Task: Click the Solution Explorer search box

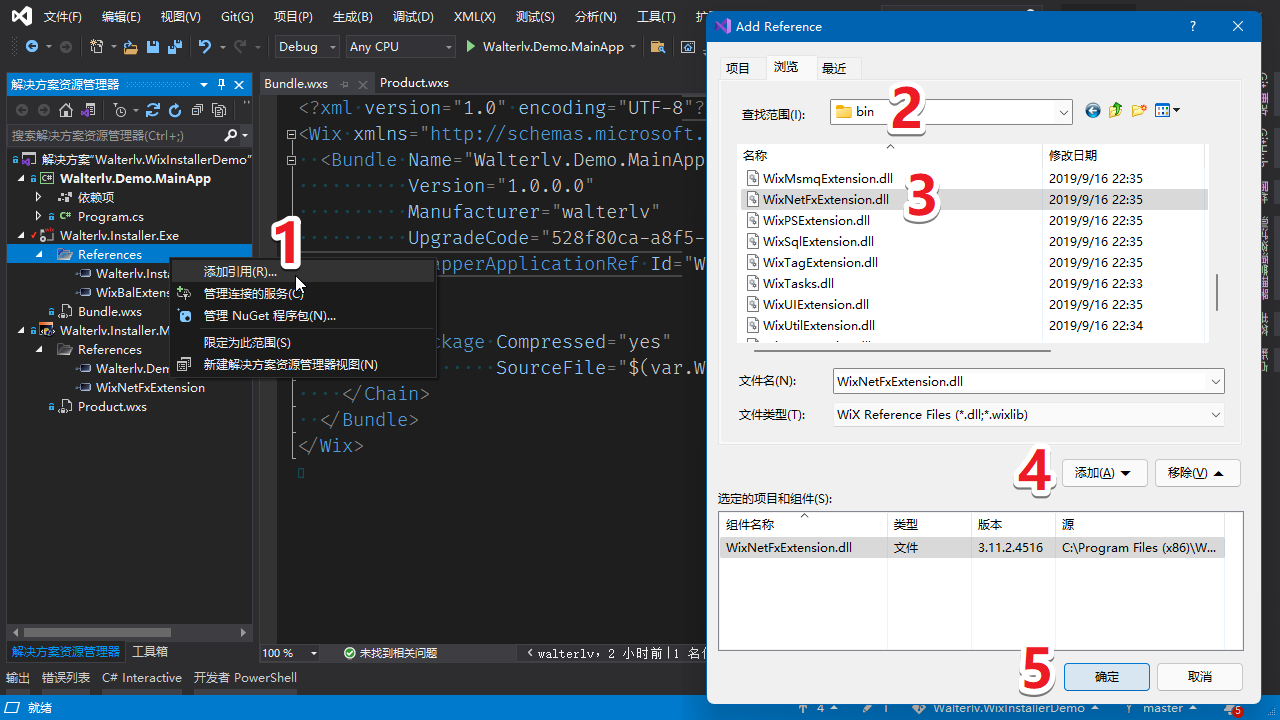Action: pyautogui.click(x=116, y=135)
